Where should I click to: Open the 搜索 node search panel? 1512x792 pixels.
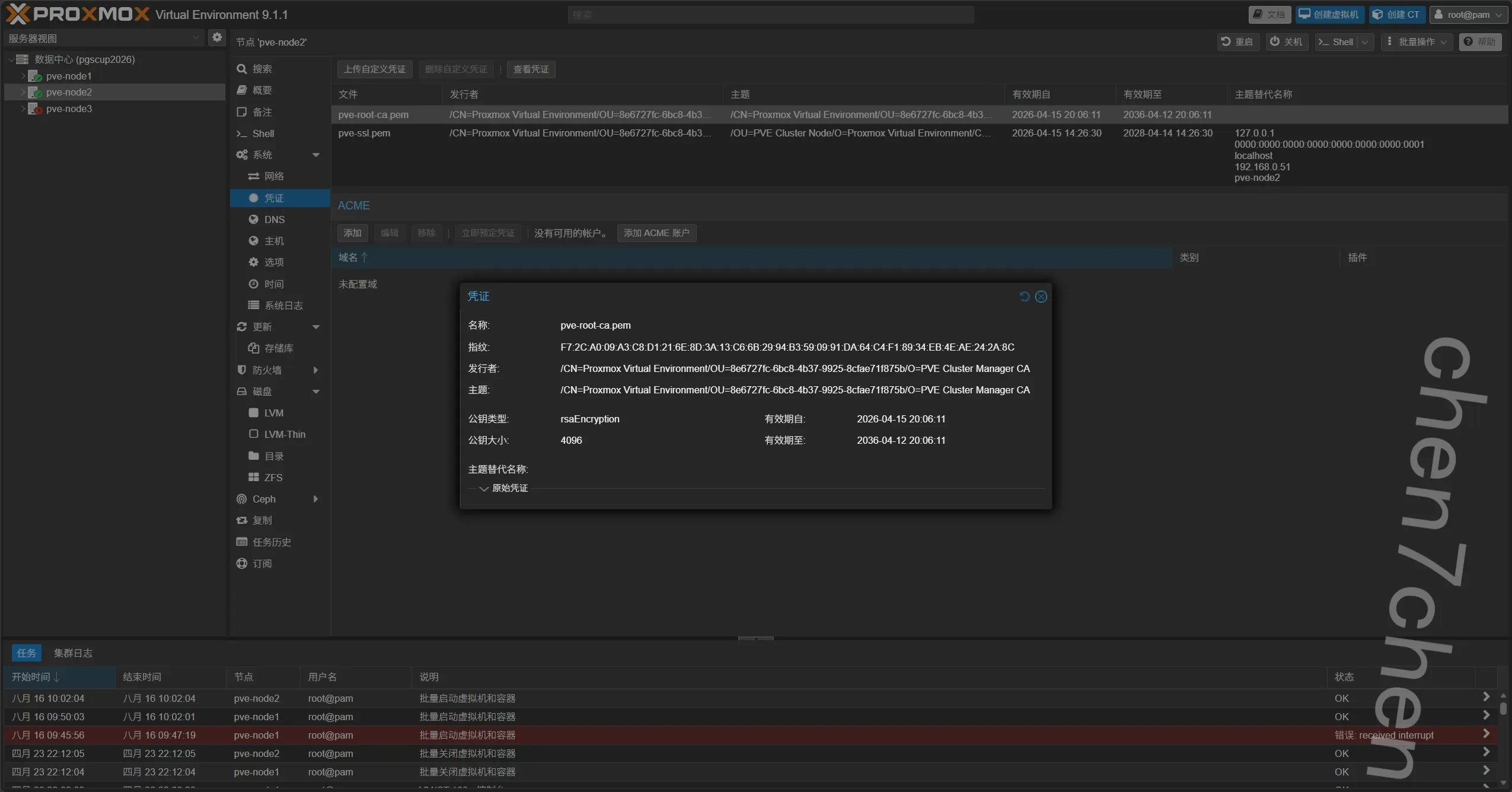pos(280,69)
